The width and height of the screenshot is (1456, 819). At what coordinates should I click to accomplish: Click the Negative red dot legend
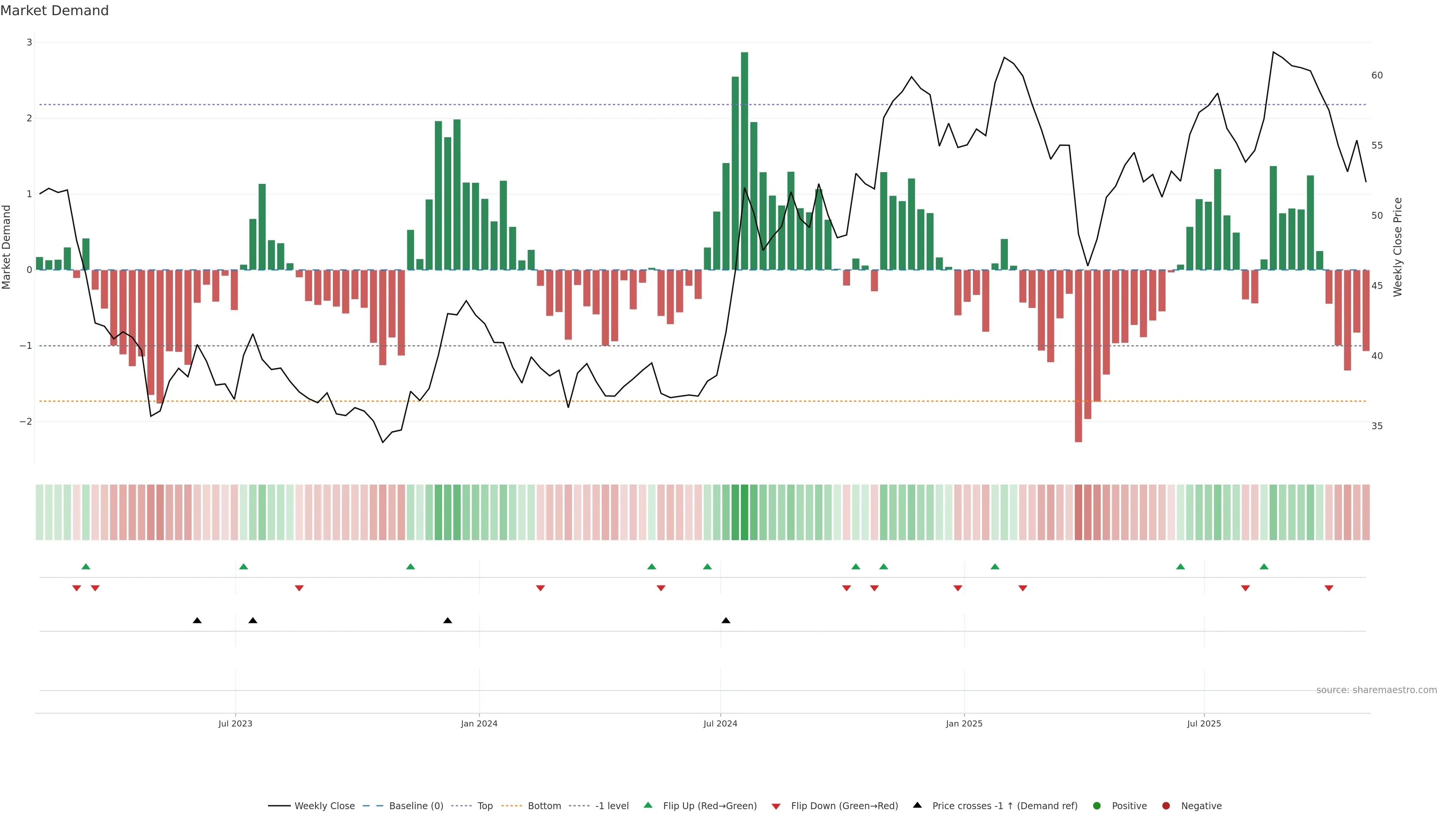coord(1166,805)
